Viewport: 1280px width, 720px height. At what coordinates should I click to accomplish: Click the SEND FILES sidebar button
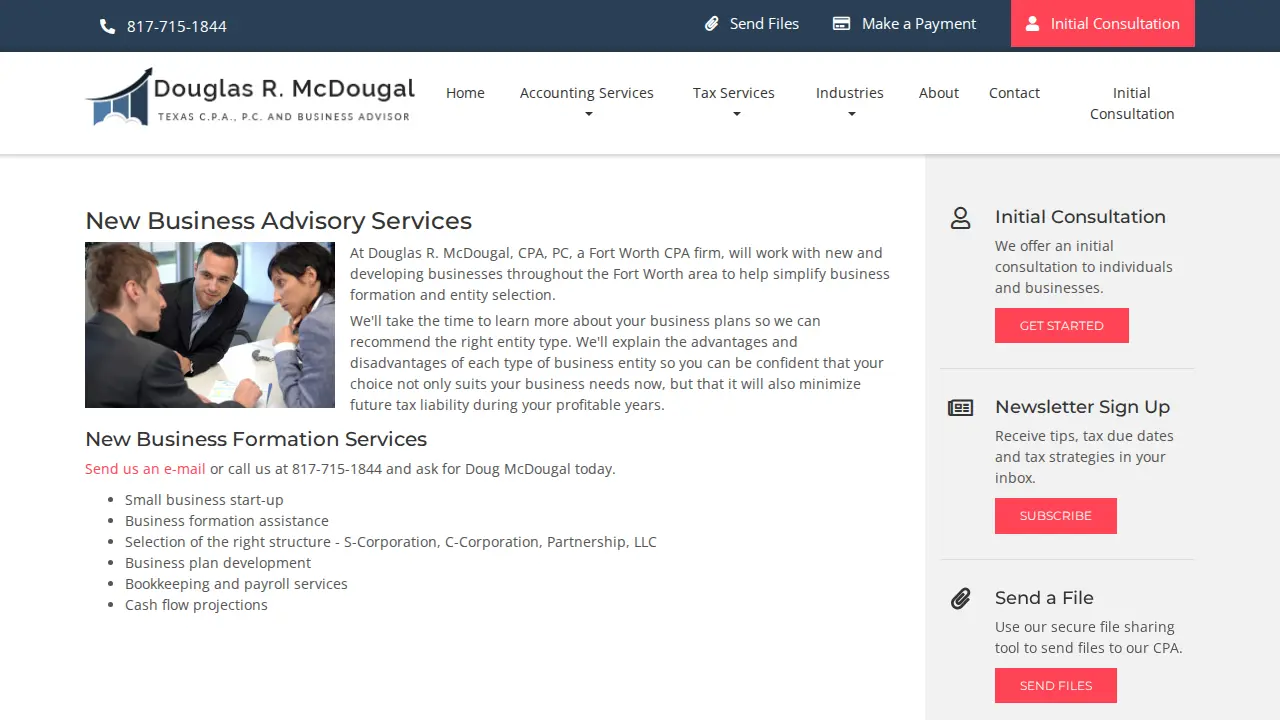1056,686
